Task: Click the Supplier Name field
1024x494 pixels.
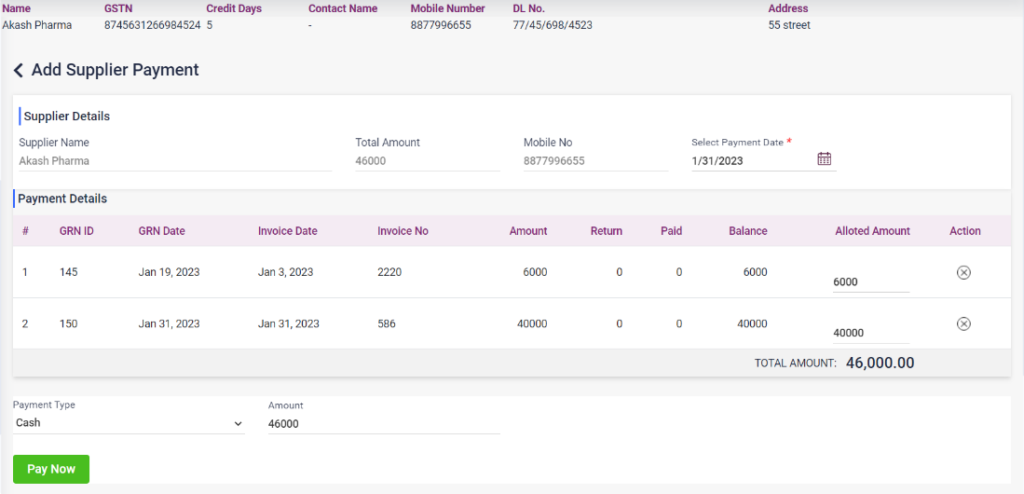Action: coord(175,160)
